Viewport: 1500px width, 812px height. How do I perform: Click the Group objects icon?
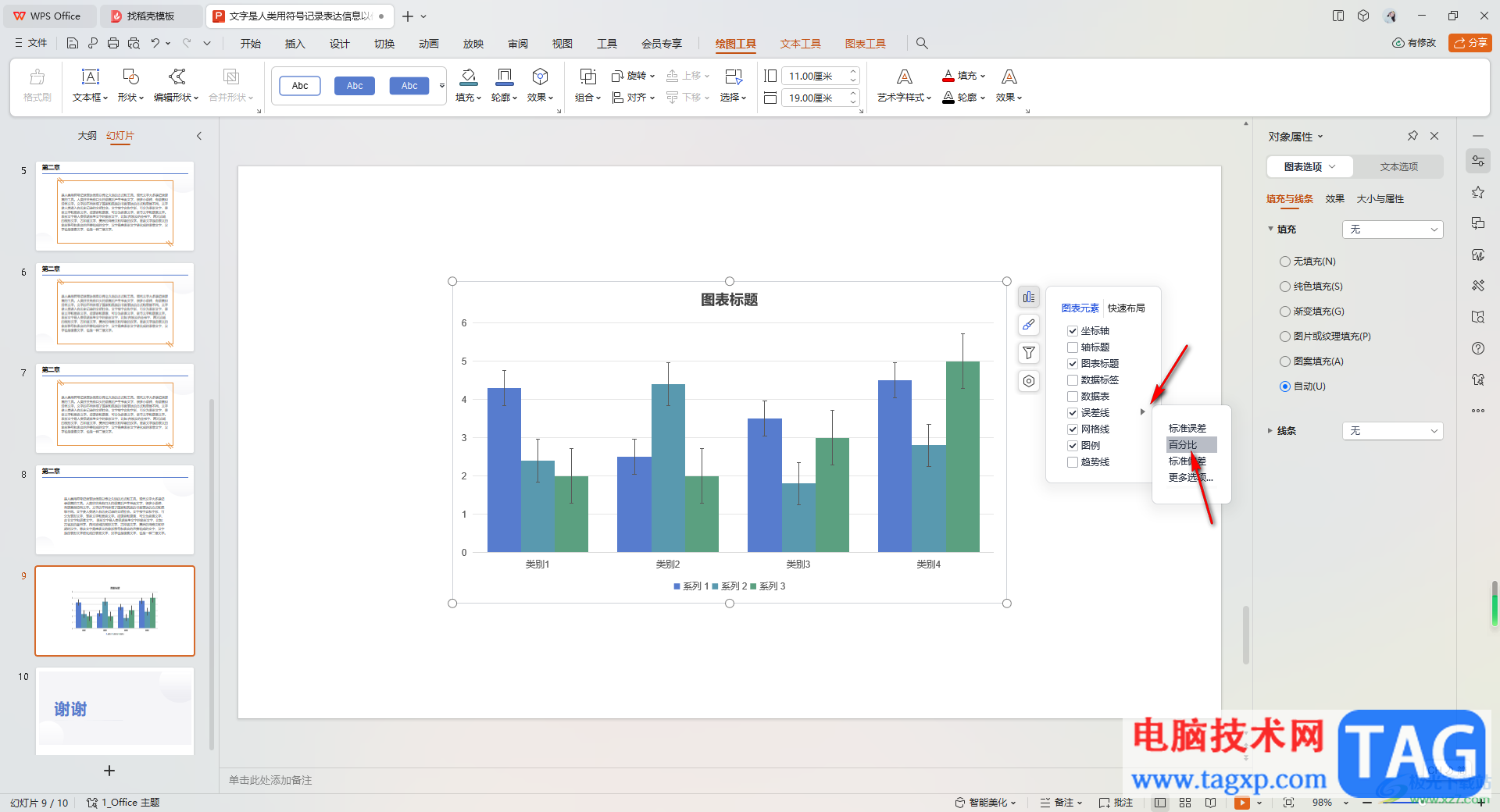pos(587,77)
